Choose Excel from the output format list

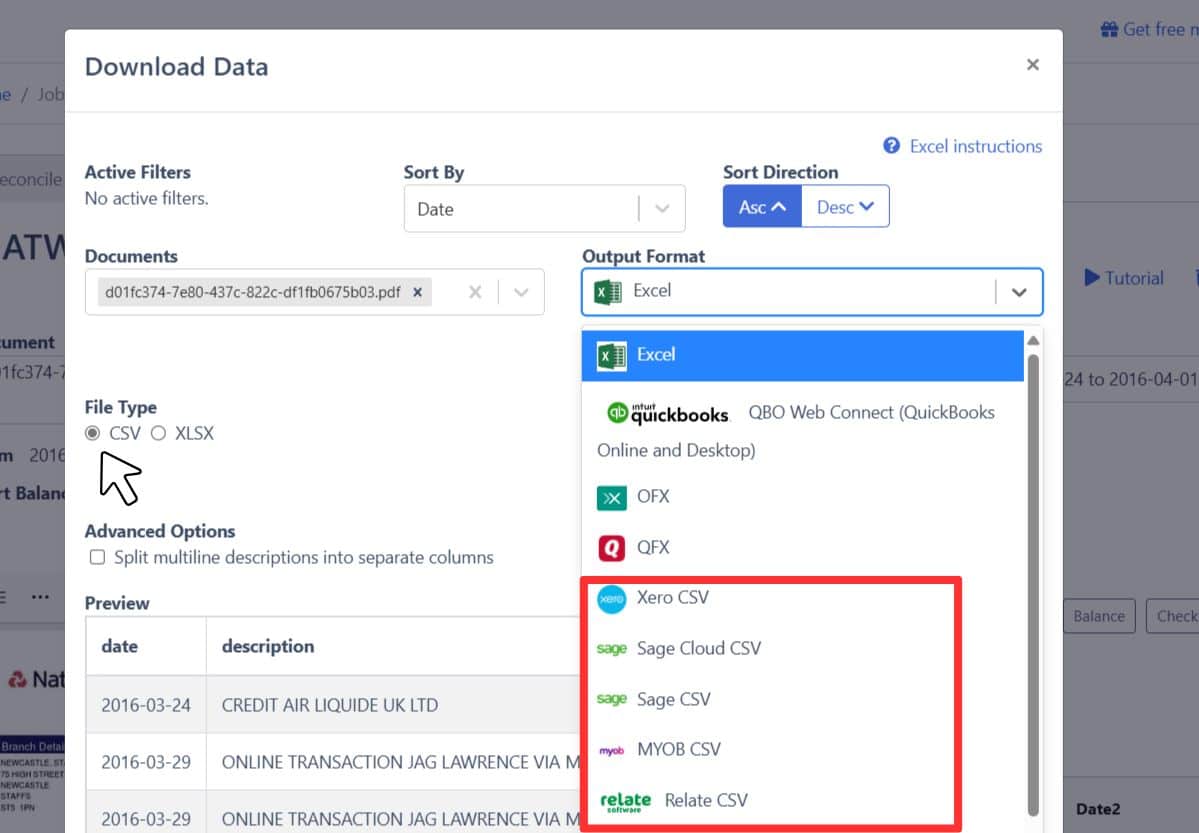[x=802, y=356]
